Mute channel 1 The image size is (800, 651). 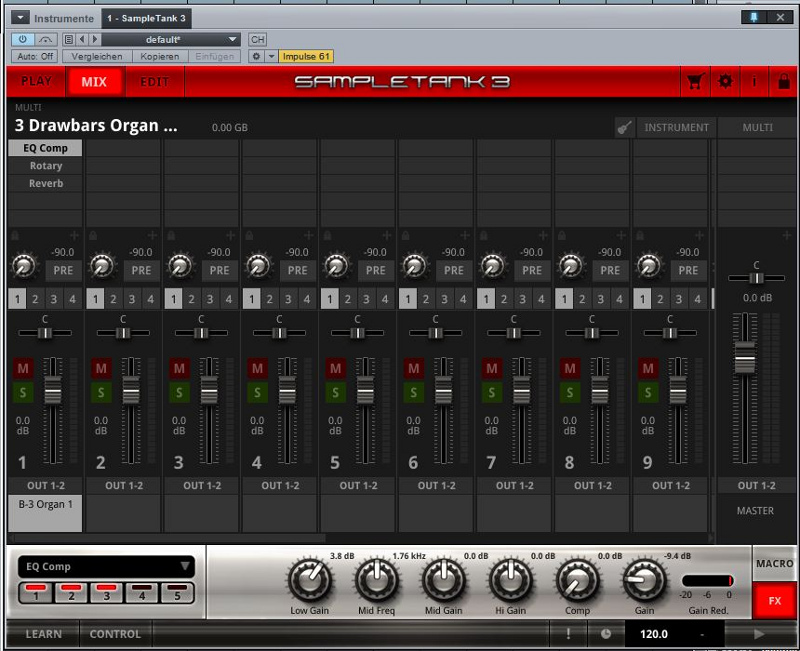[23, 368]
